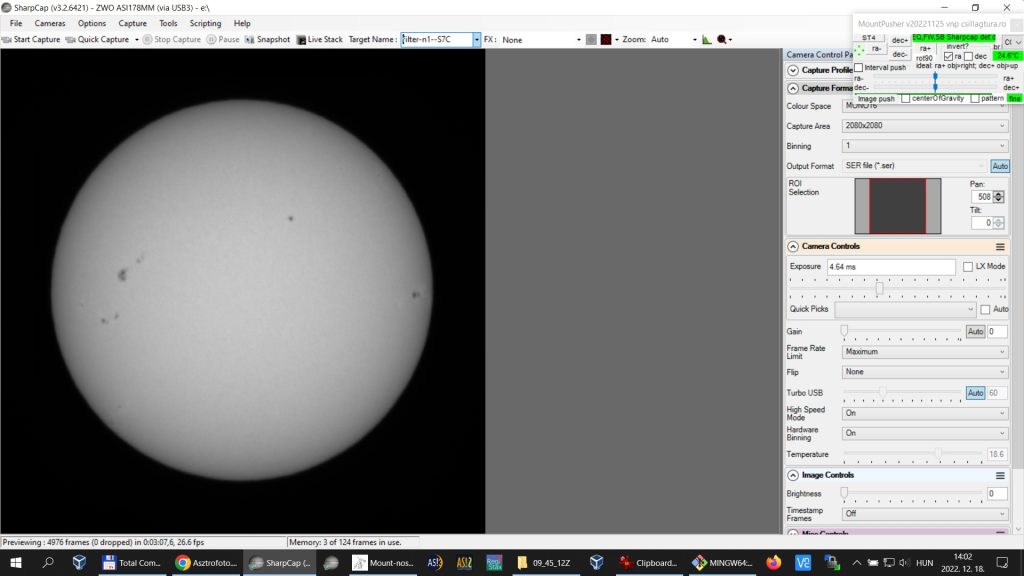The height and width of the screenshot is (576, 1024).
Task: Click the Gain slider handle
Action: tap(844, 331)
